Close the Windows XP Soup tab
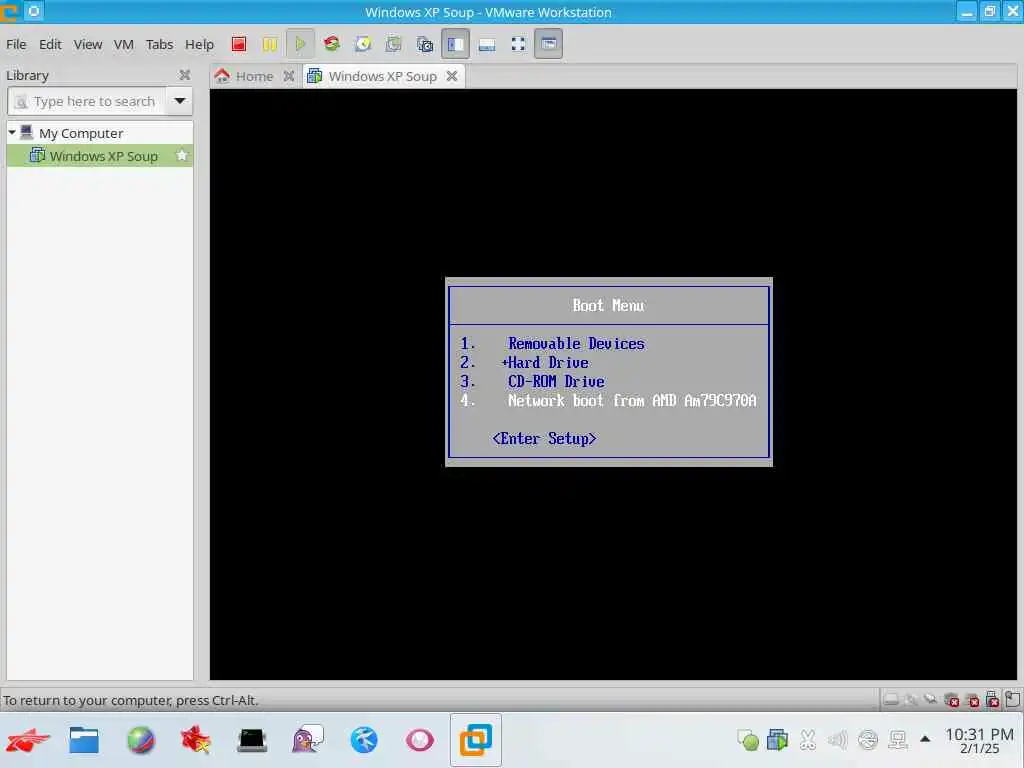 coord(452,76)
